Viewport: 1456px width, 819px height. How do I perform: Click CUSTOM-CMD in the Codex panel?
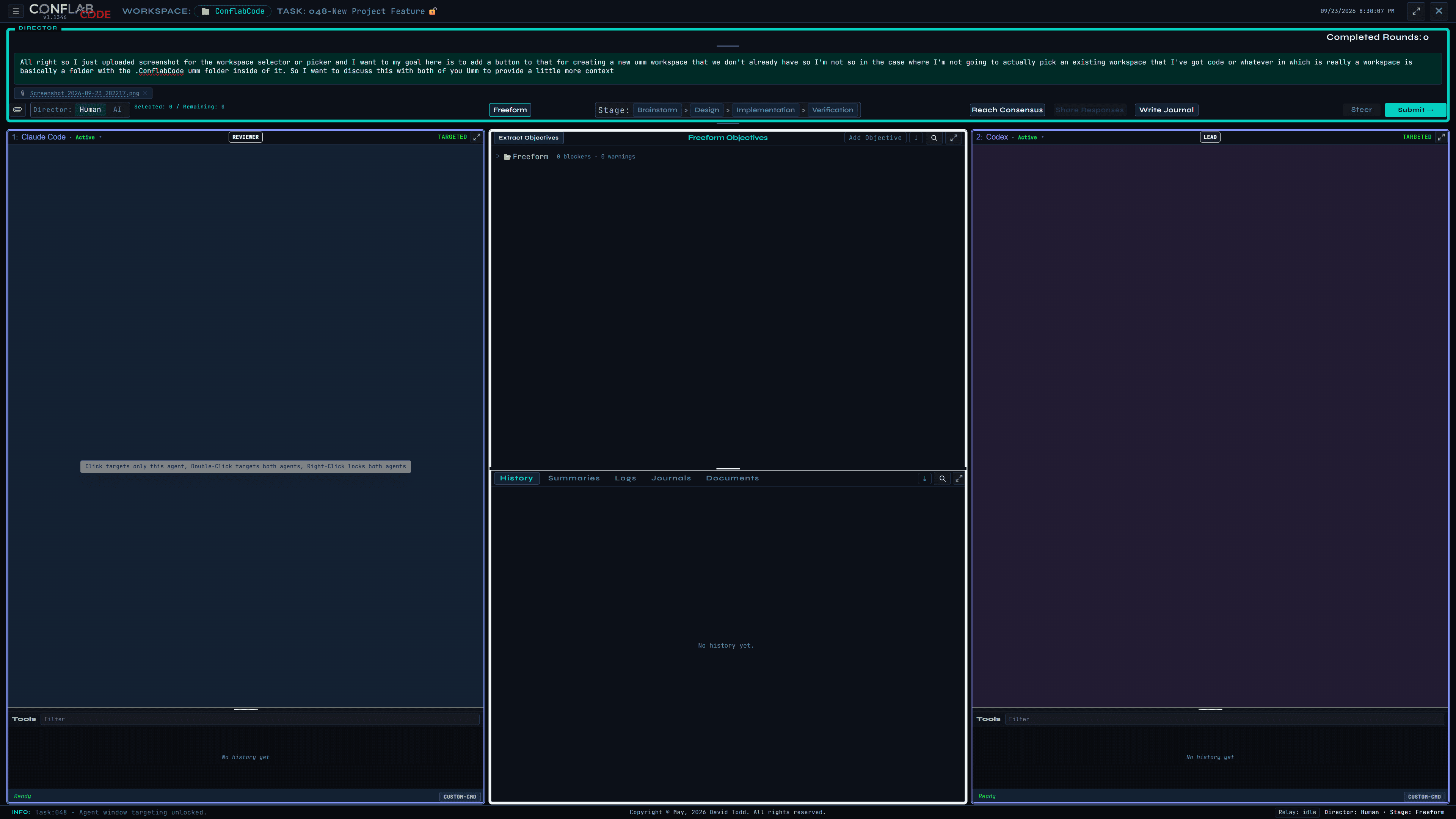(1424, 797)
